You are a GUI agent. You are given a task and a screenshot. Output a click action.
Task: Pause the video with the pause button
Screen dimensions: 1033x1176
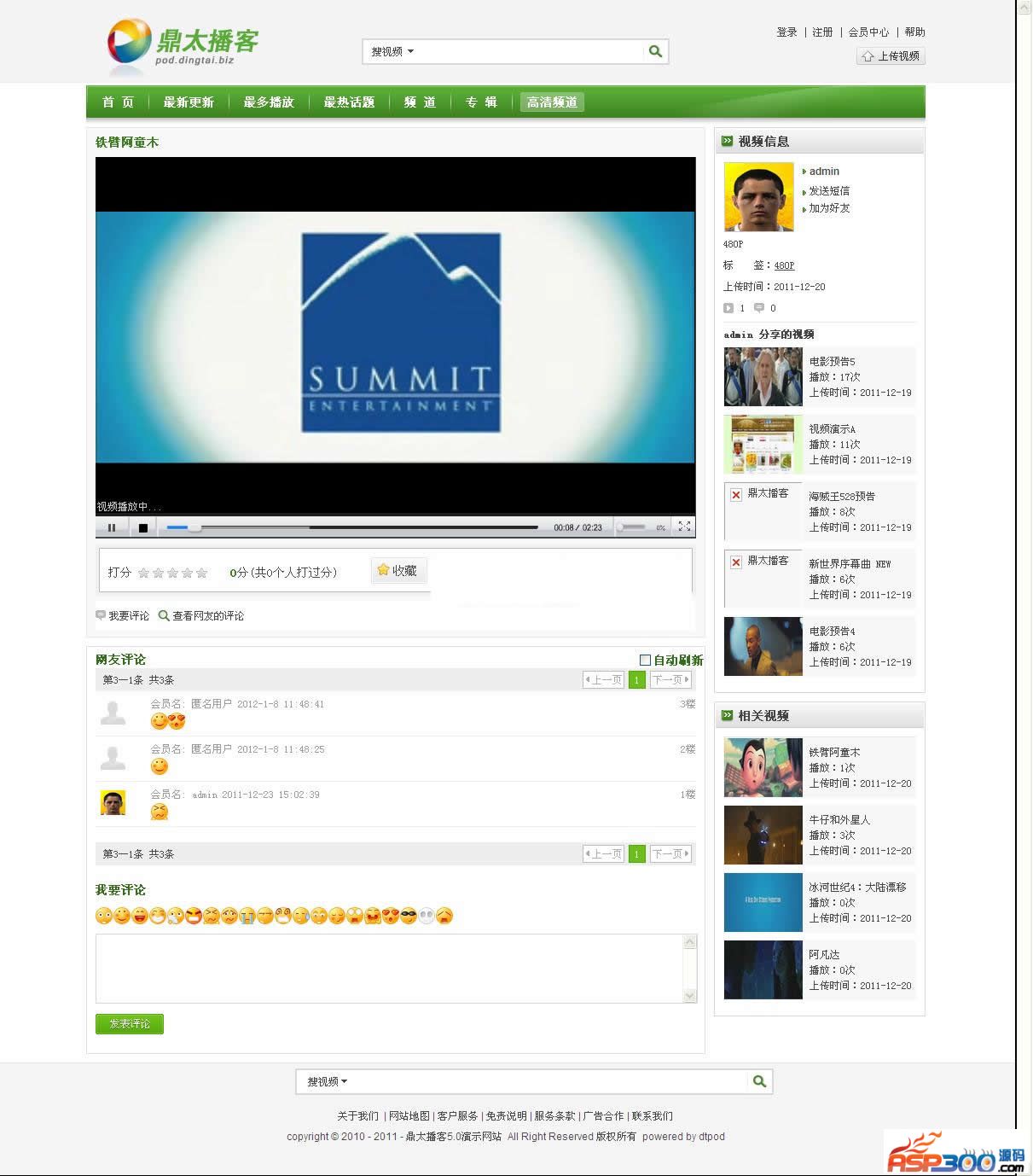[x=112, y=527]
